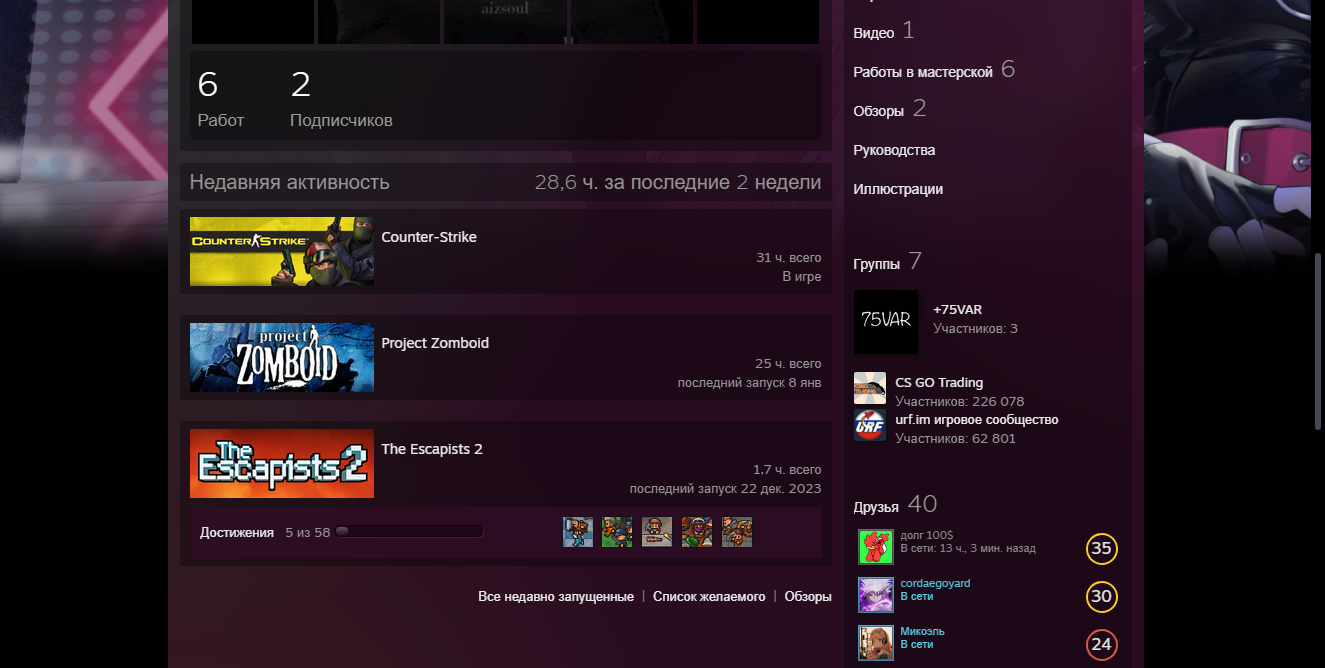Open The Escapists 2 game banner
This screenshot has height=668, width=1325.
coord(282,463)
